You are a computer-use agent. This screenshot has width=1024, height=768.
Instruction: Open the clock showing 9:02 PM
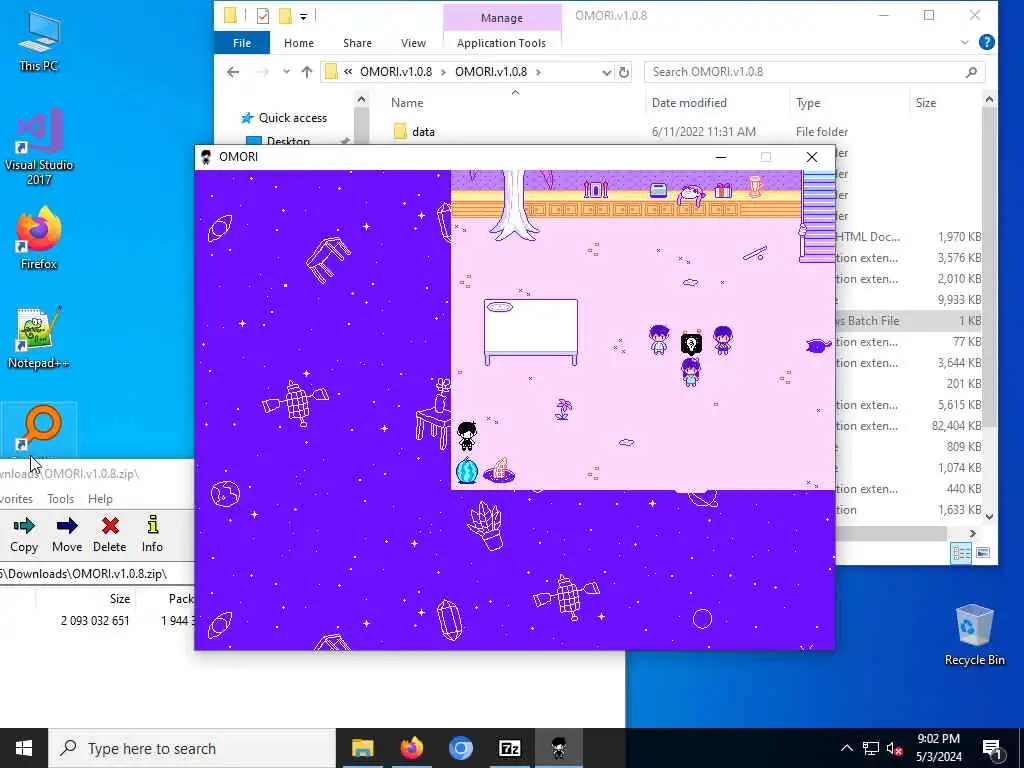click(938, 748)
